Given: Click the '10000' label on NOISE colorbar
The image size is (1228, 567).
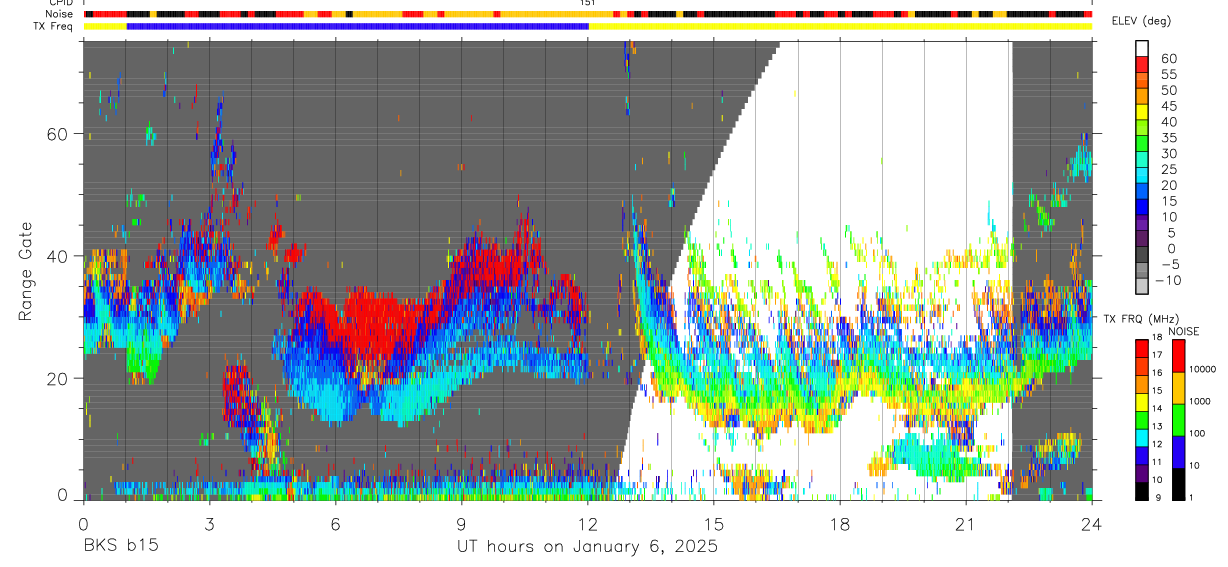Looking at the screenshot, I should tap(1202, 369).
